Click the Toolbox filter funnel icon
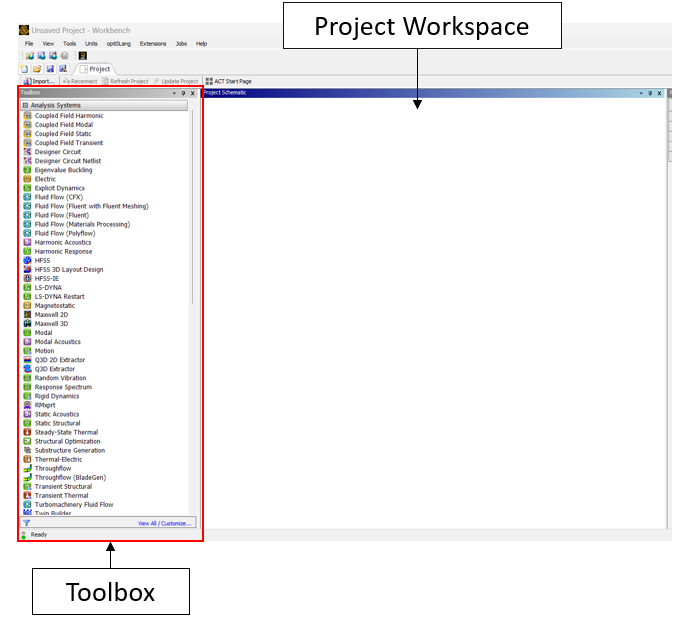Screen dimensions: 684x626 click(x=27, y=522)
